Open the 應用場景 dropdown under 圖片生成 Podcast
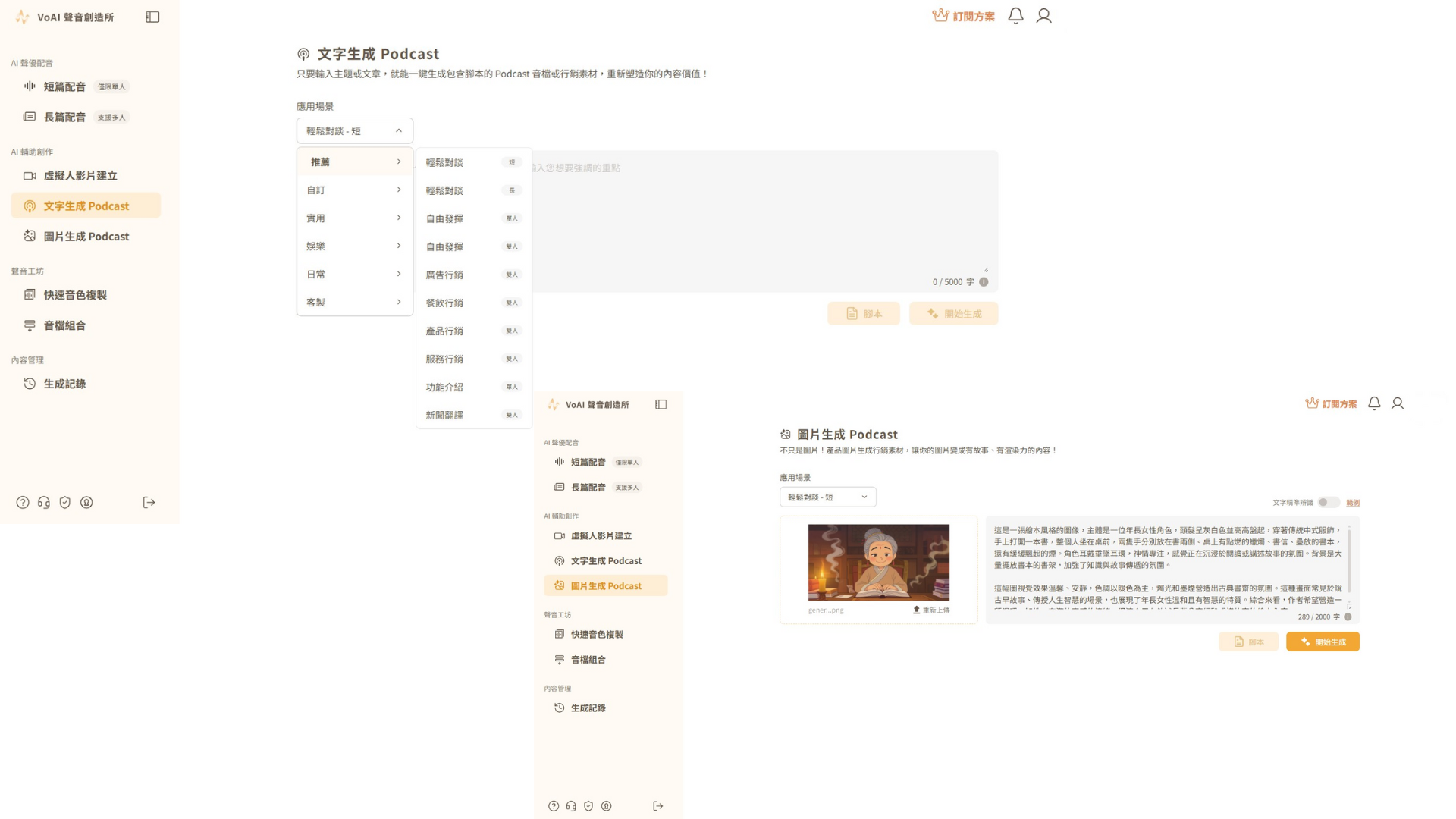This screenshot has height=819, width=1456. [827, 497]
